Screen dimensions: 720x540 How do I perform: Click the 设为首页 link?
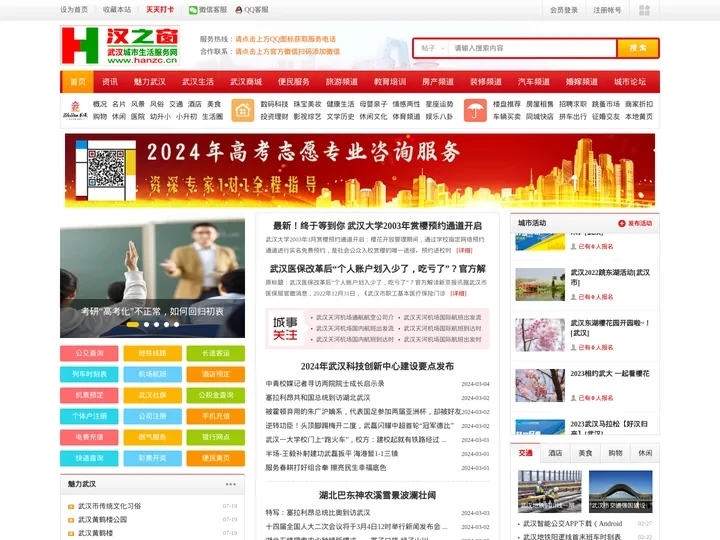pos(73,10)
